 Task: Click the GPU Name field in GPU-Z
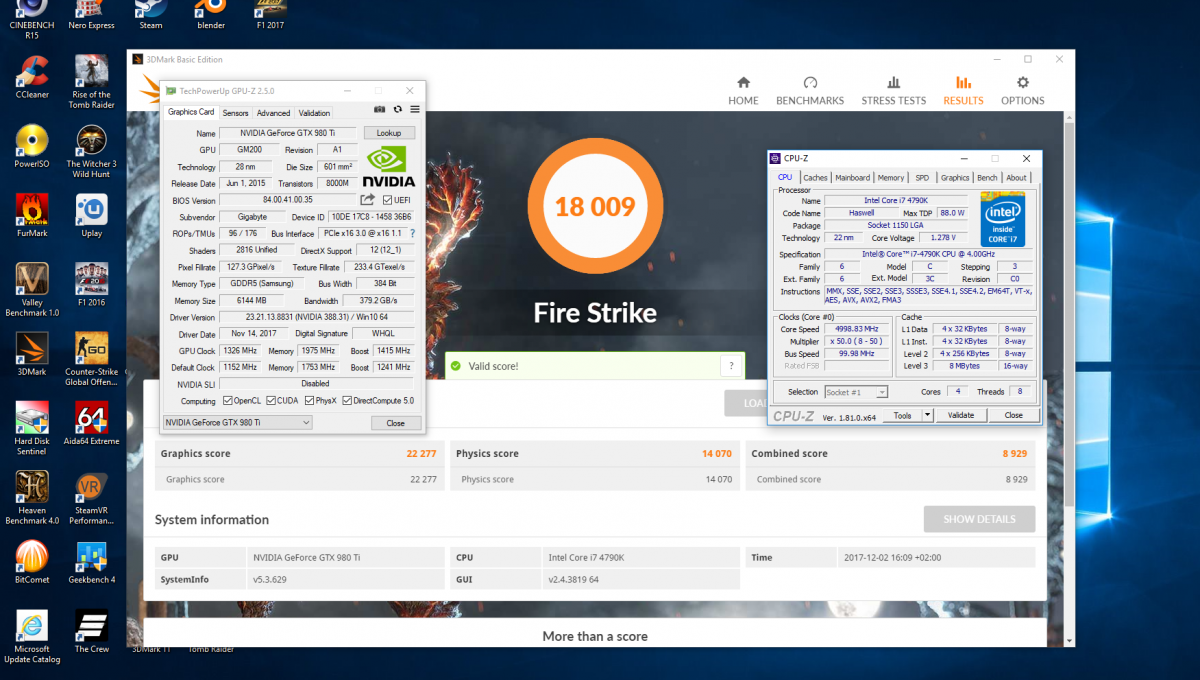(289, 133)
